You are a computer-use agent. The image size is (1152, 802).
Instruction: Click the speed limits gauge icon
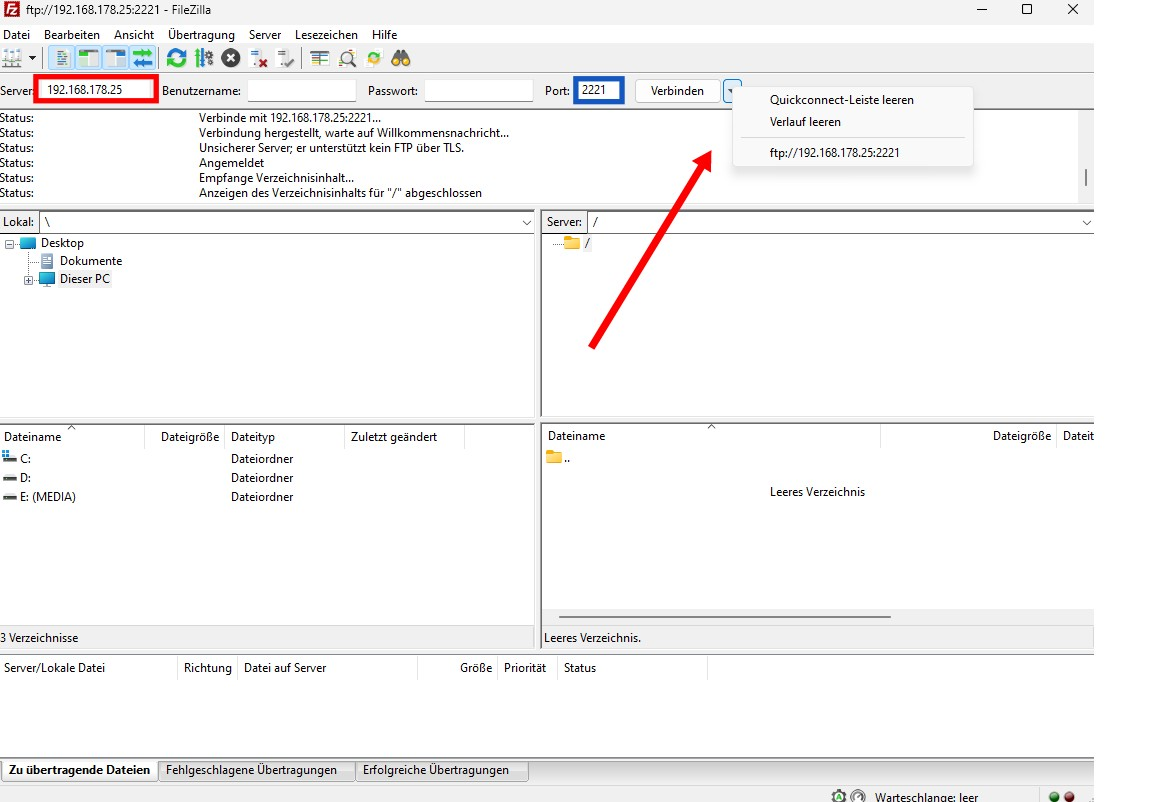[858, 796]
